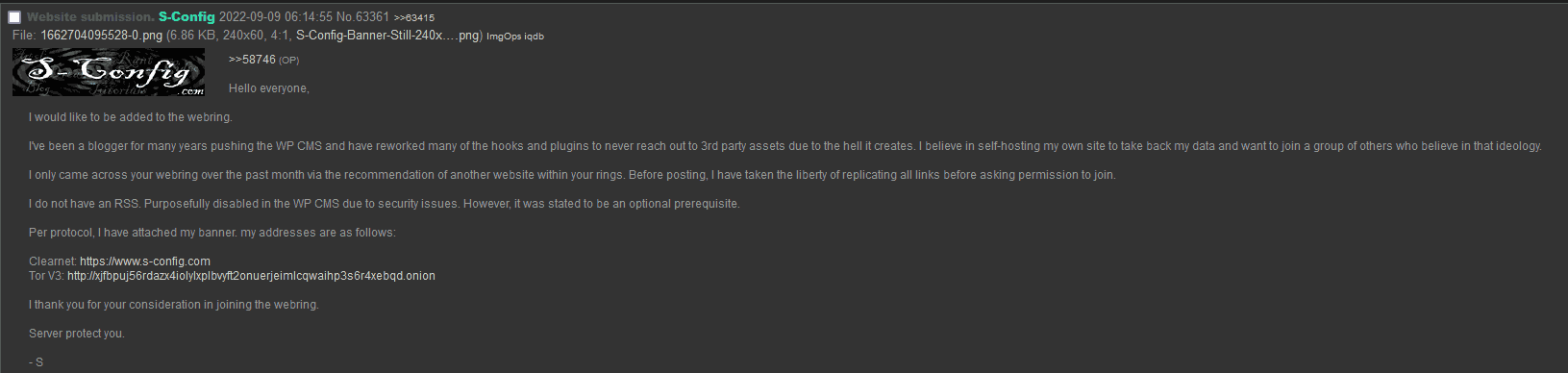This screenshot has width=1568, height=373.
Task: Click the S-Config poster name
Action: [187, 17]
